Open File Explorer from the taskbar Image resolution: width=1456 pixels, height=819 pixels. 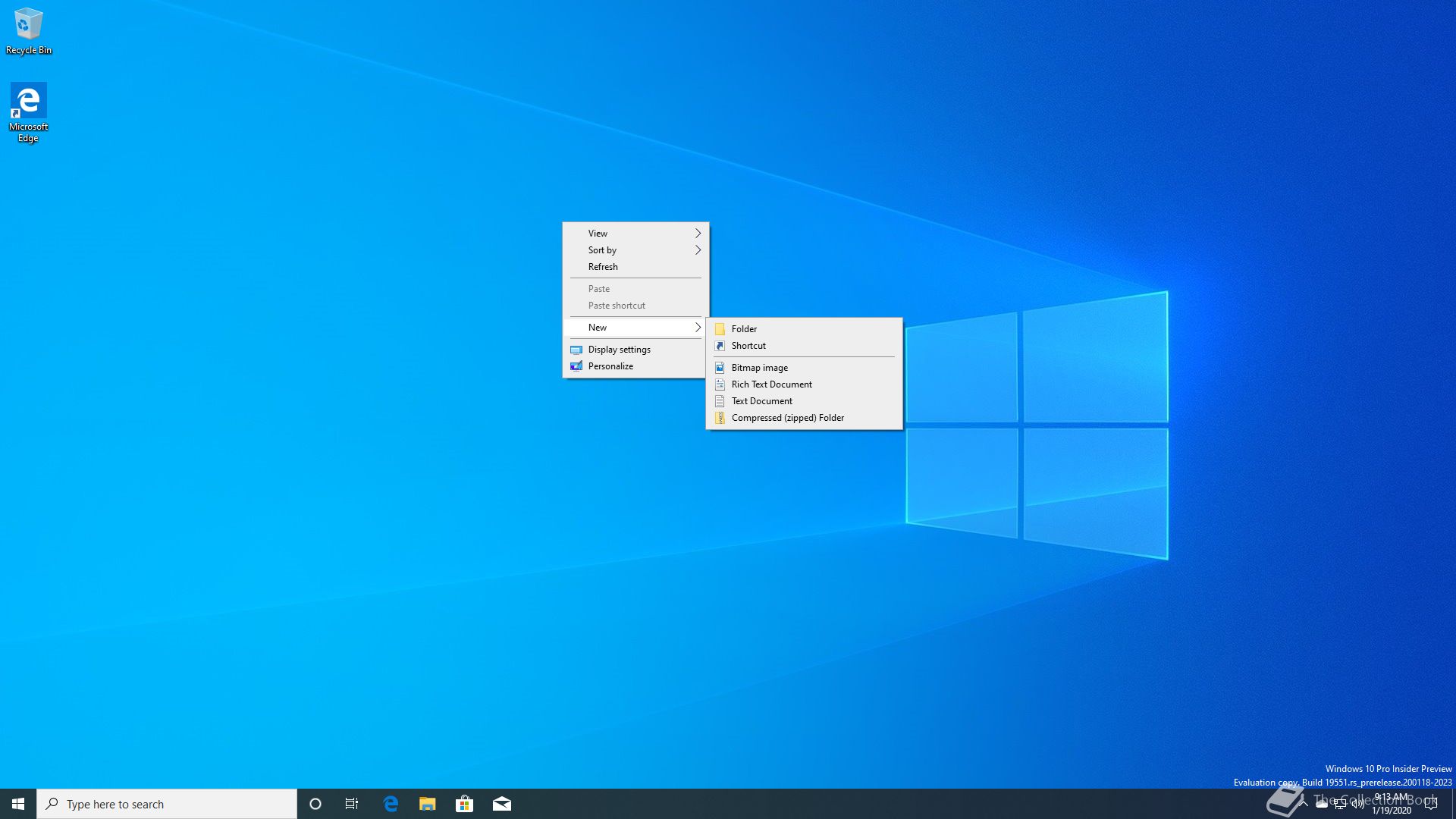click(428, 804)
